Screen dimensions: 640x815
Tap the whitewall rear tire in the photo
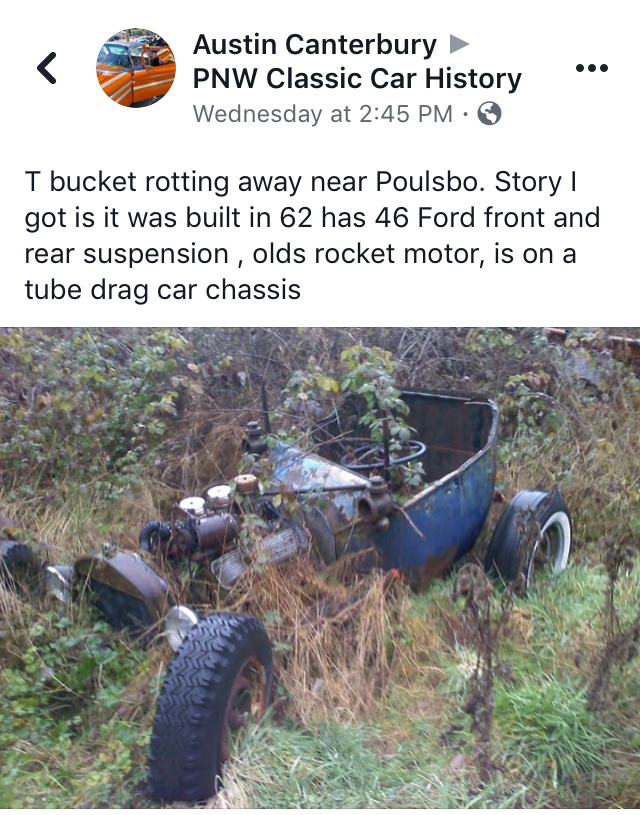530,535
